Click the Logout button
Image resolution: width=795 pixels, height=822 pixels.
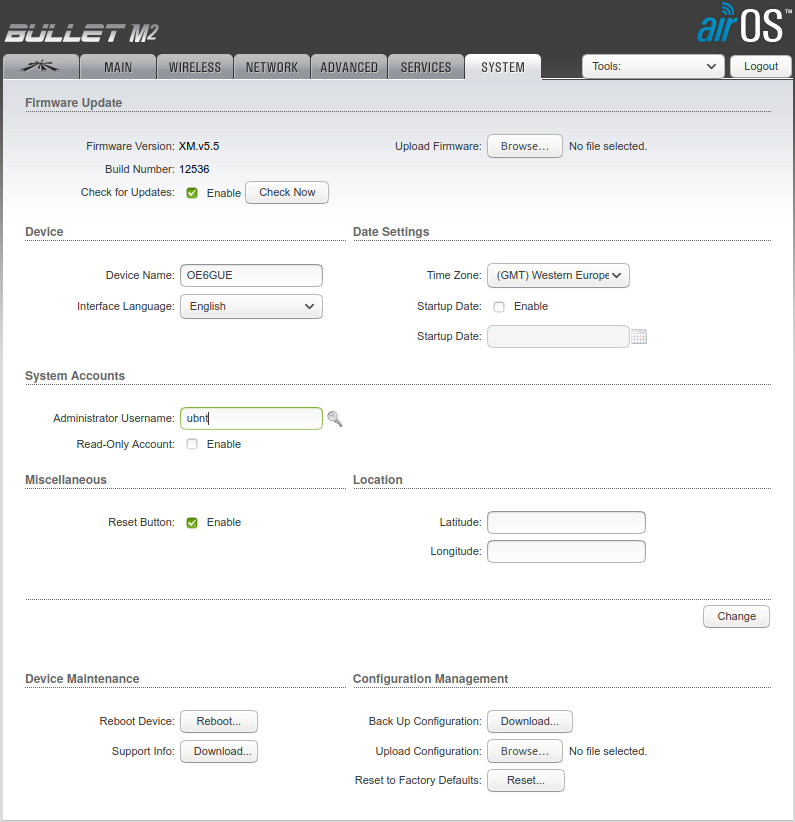point(761,67)
